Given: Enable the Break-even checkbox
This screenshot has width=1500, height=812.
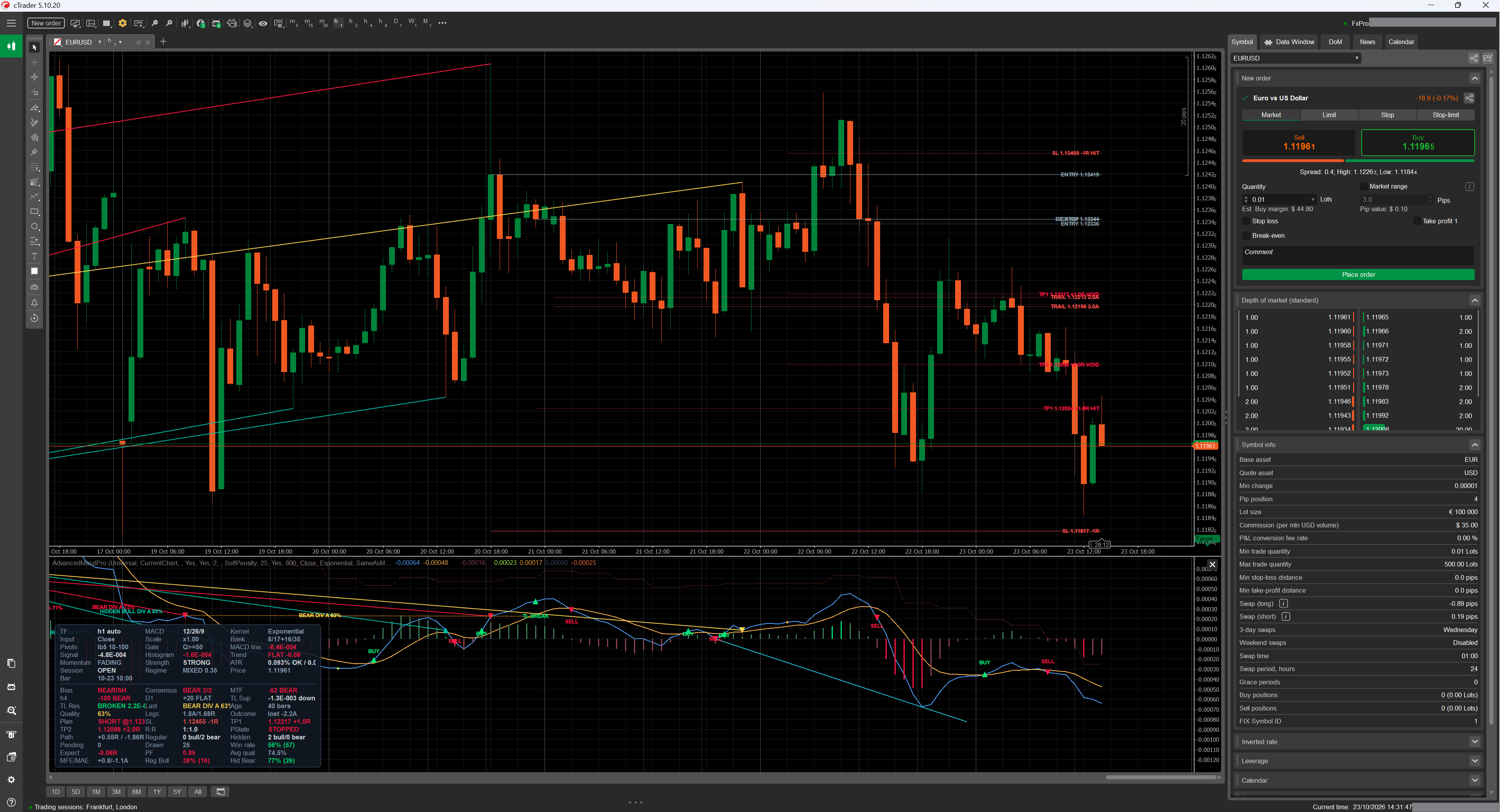Looking at the screenshot, I should (x=1247, y=236).
